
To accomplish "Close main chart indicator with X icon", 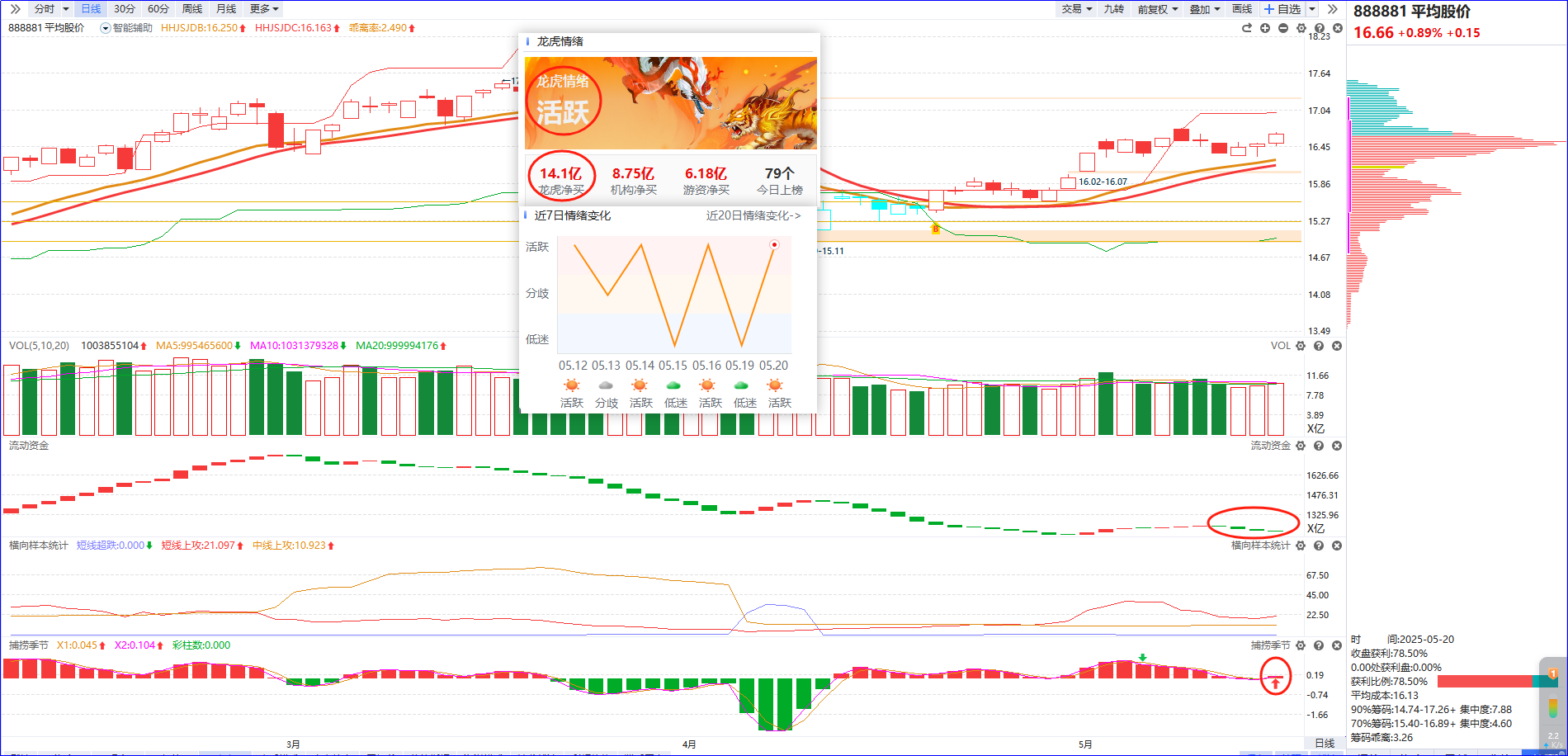I will (1338, 28).
